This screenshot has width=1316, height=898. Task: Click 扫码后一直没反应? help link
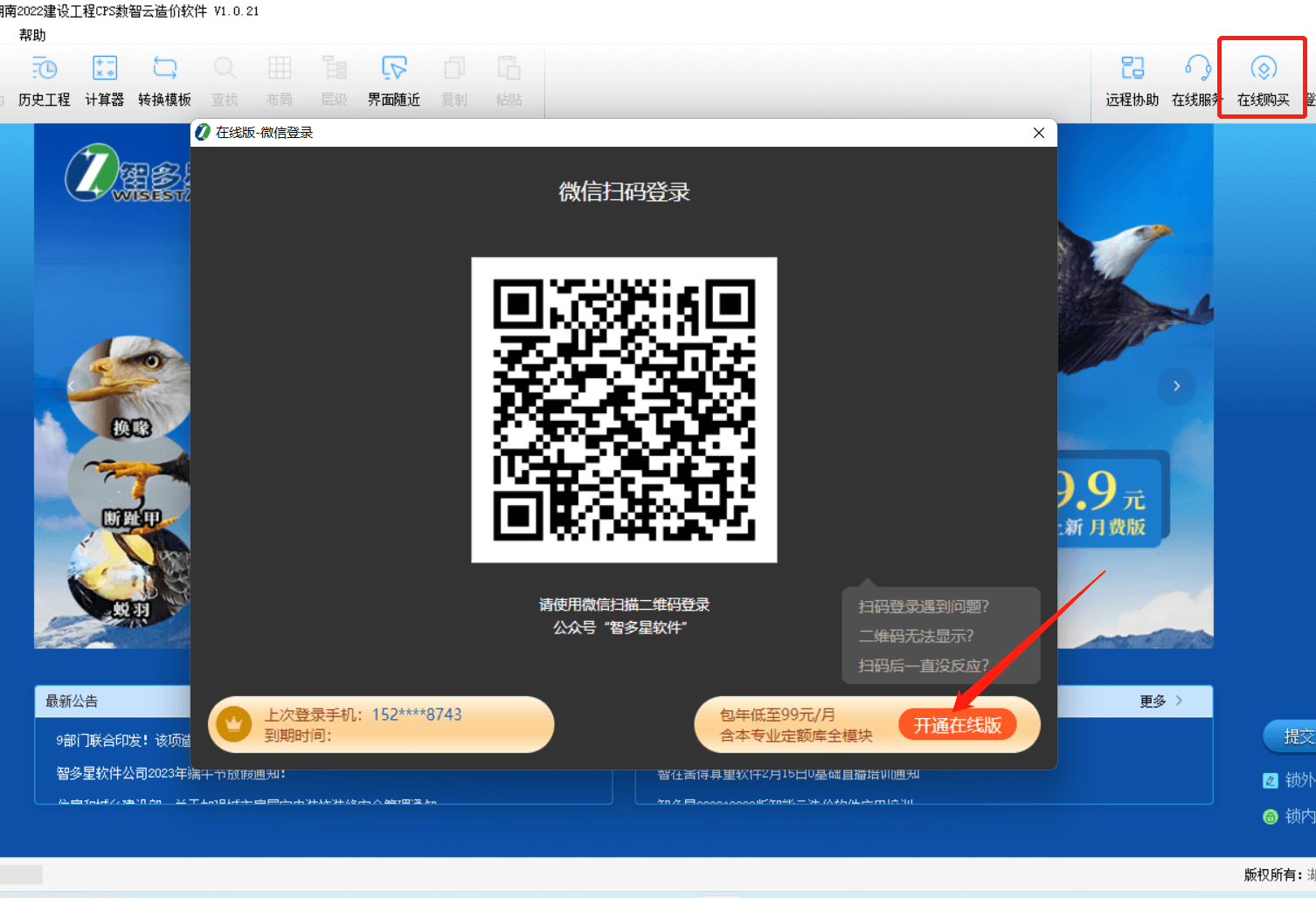tap(924, 666)
